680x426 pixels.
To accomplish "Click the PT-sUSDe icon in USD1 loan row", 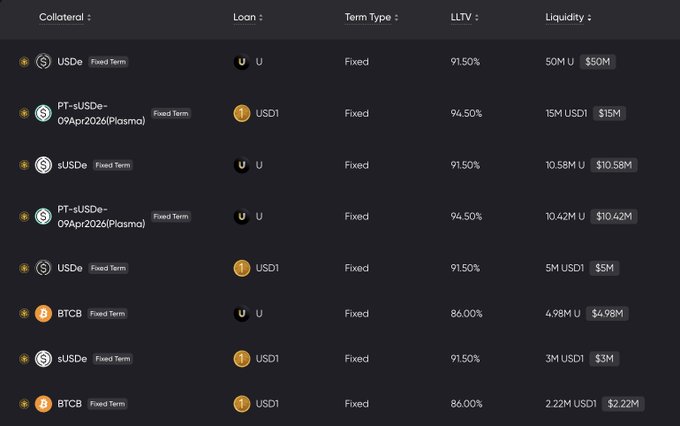I will [x=43, y=113].
